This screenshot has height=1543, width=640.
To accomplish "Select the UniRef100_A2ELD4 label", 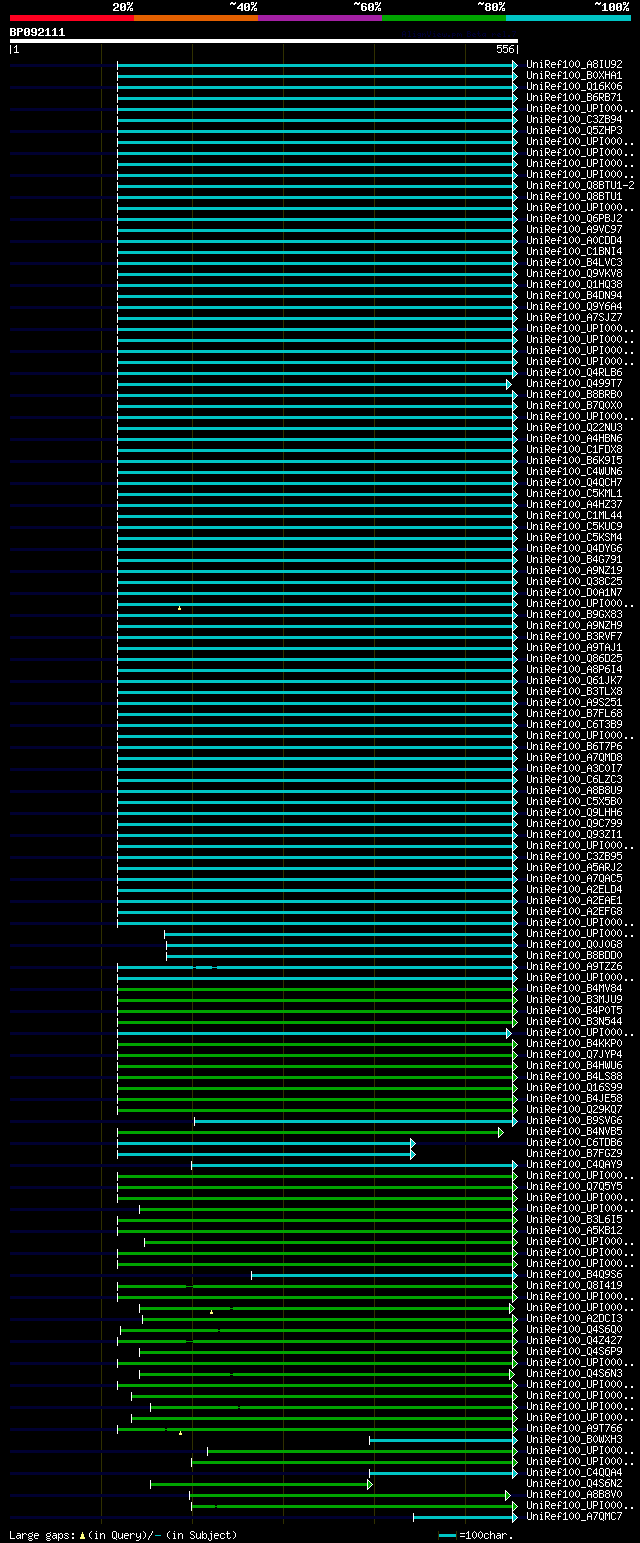I will click(x=574, y=890).
